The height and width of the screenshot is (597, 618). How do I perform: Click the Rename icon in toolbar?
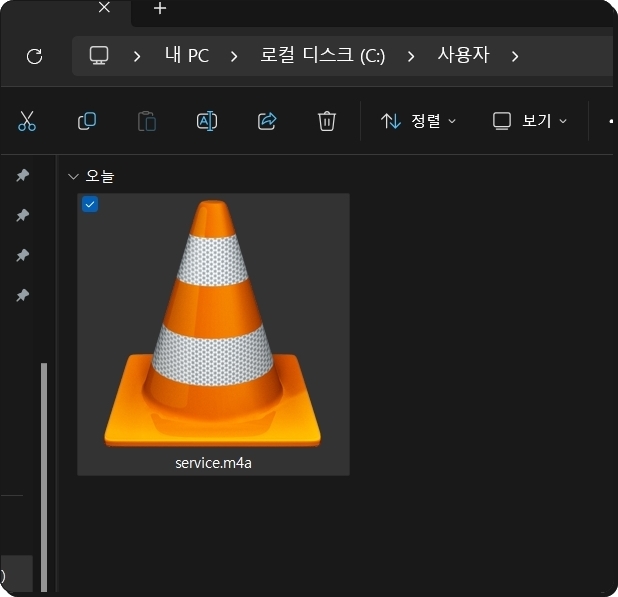207,121
